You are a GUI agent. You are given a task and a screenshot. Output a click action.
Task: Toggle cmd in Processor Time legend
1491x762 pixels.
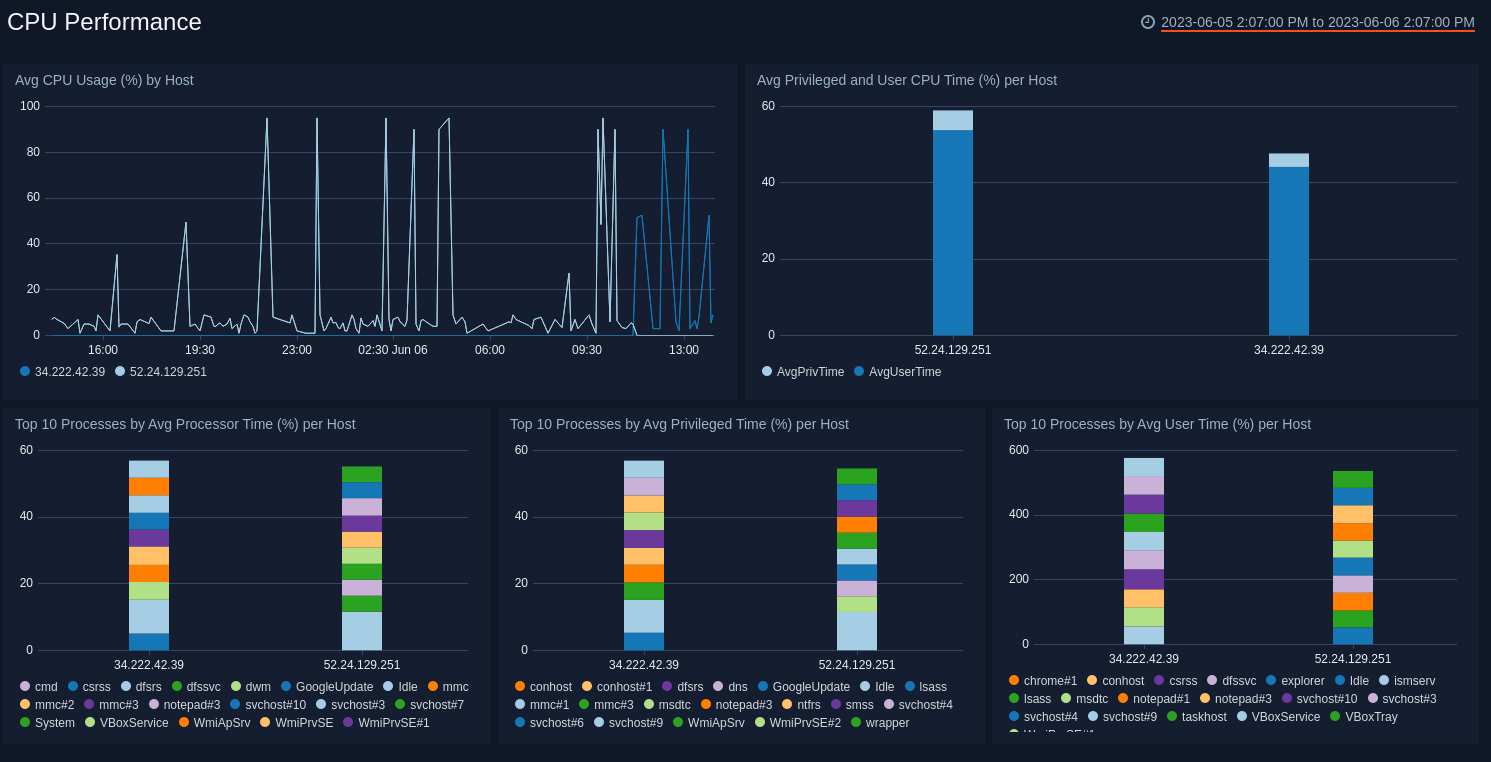39,687
